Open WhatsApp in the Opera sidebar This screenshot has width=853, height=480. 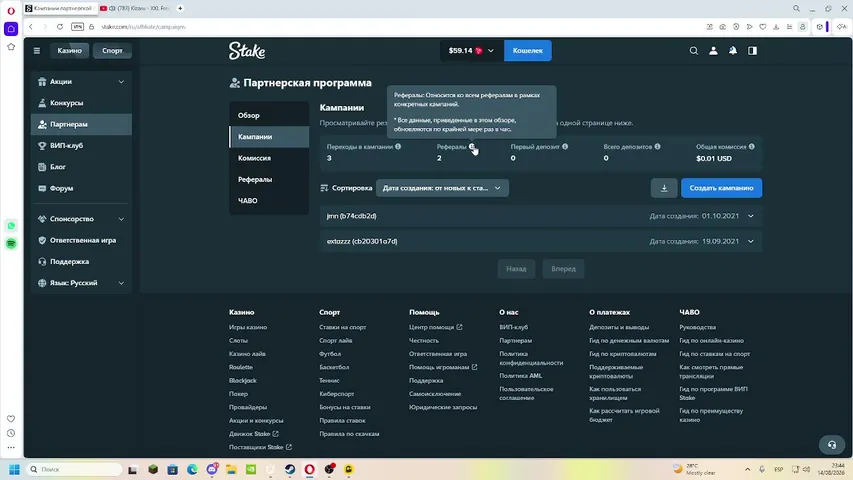click(11, 226)
